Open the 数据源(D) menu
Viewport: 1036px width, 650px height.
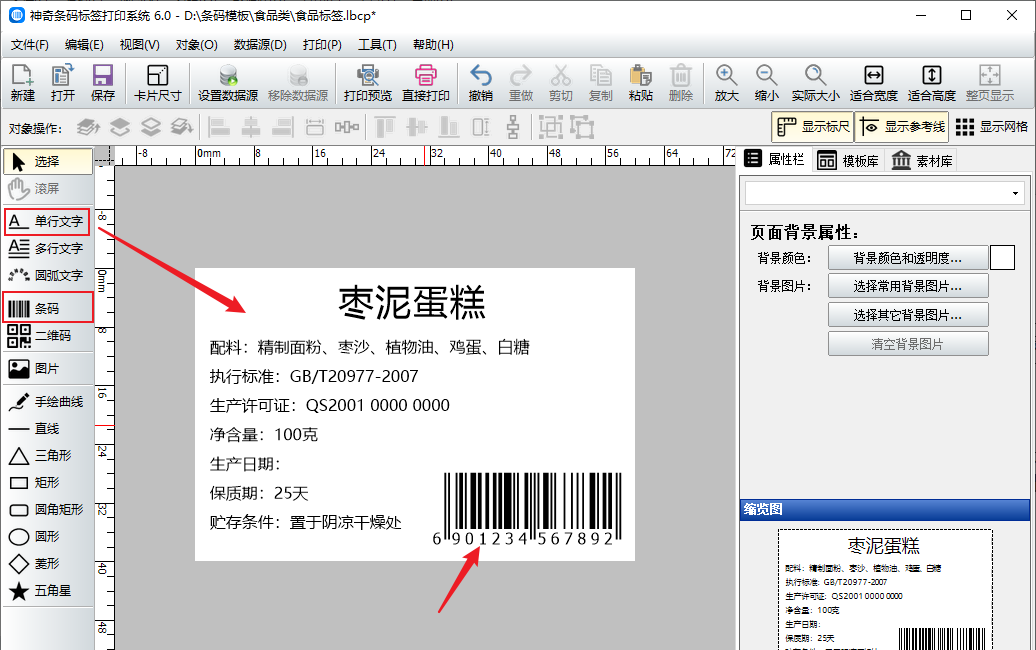coord(260,45)
